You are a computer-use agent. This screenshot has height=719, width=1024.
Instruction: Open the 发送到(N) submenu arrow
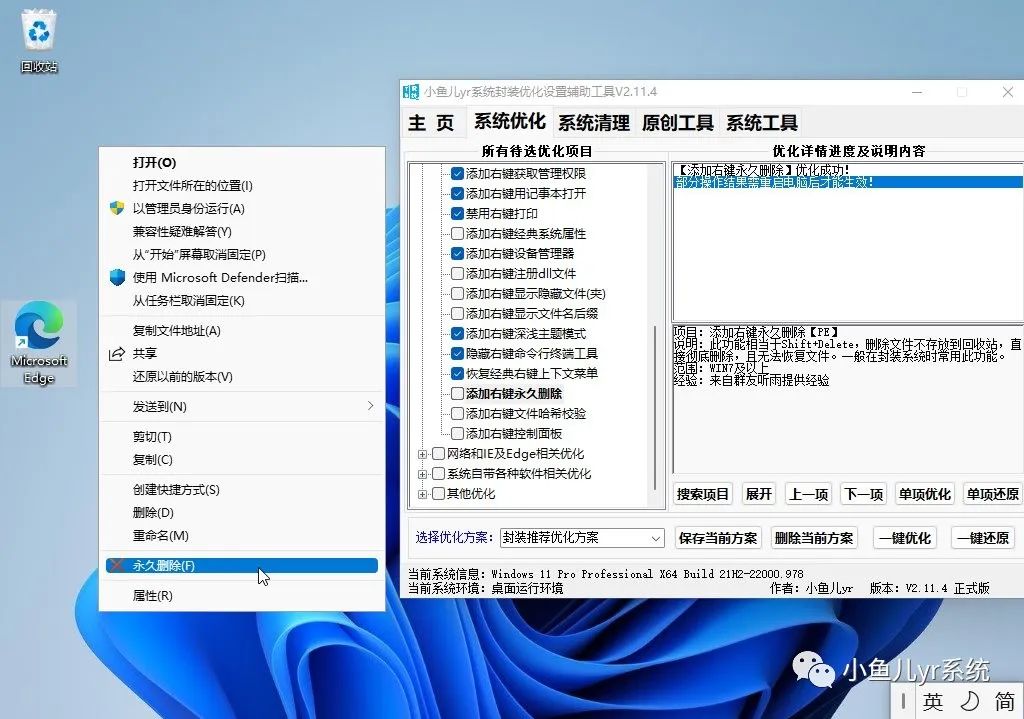click(370, 406)
